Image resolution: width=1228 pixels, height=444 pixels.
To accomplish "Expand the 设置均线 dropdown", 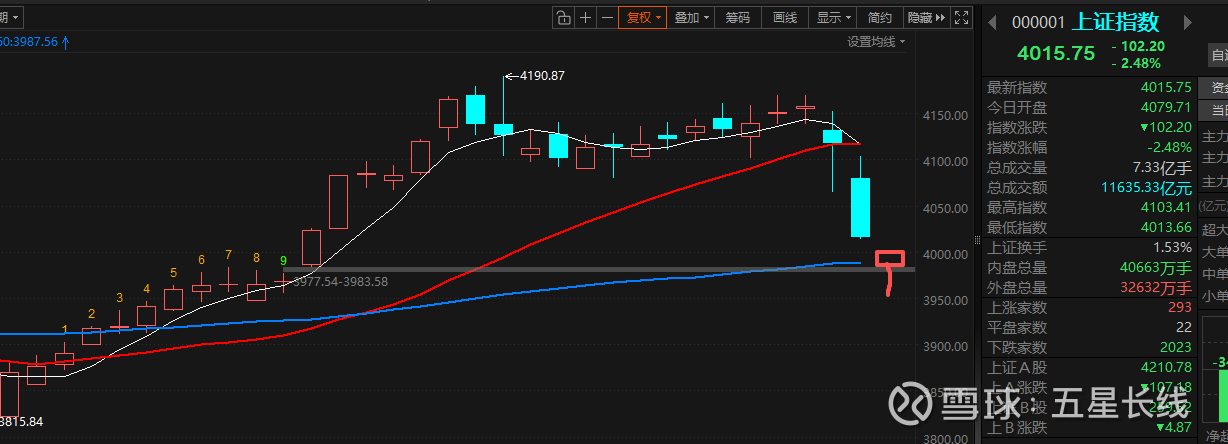I will tap(875, 41).
